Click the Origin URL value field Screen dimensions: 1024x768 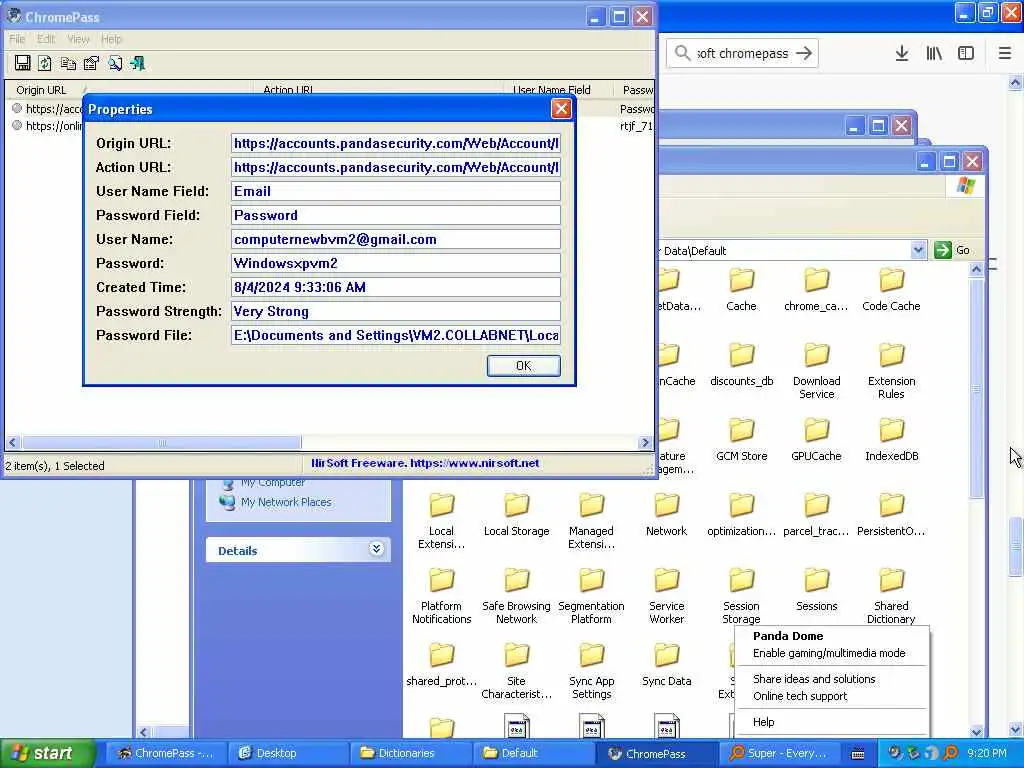396,143
